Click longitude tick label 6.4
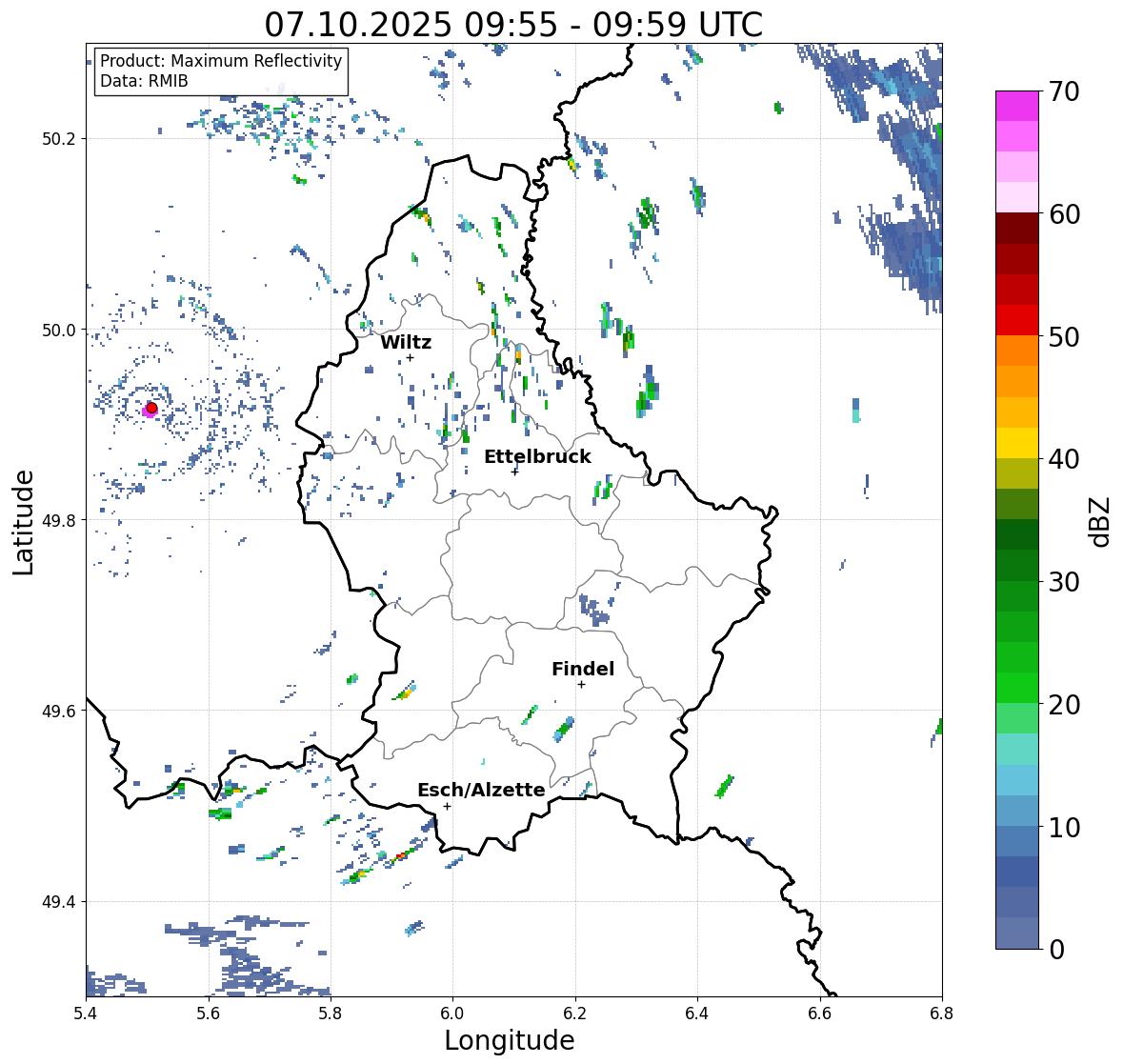 coord(697,1014)
